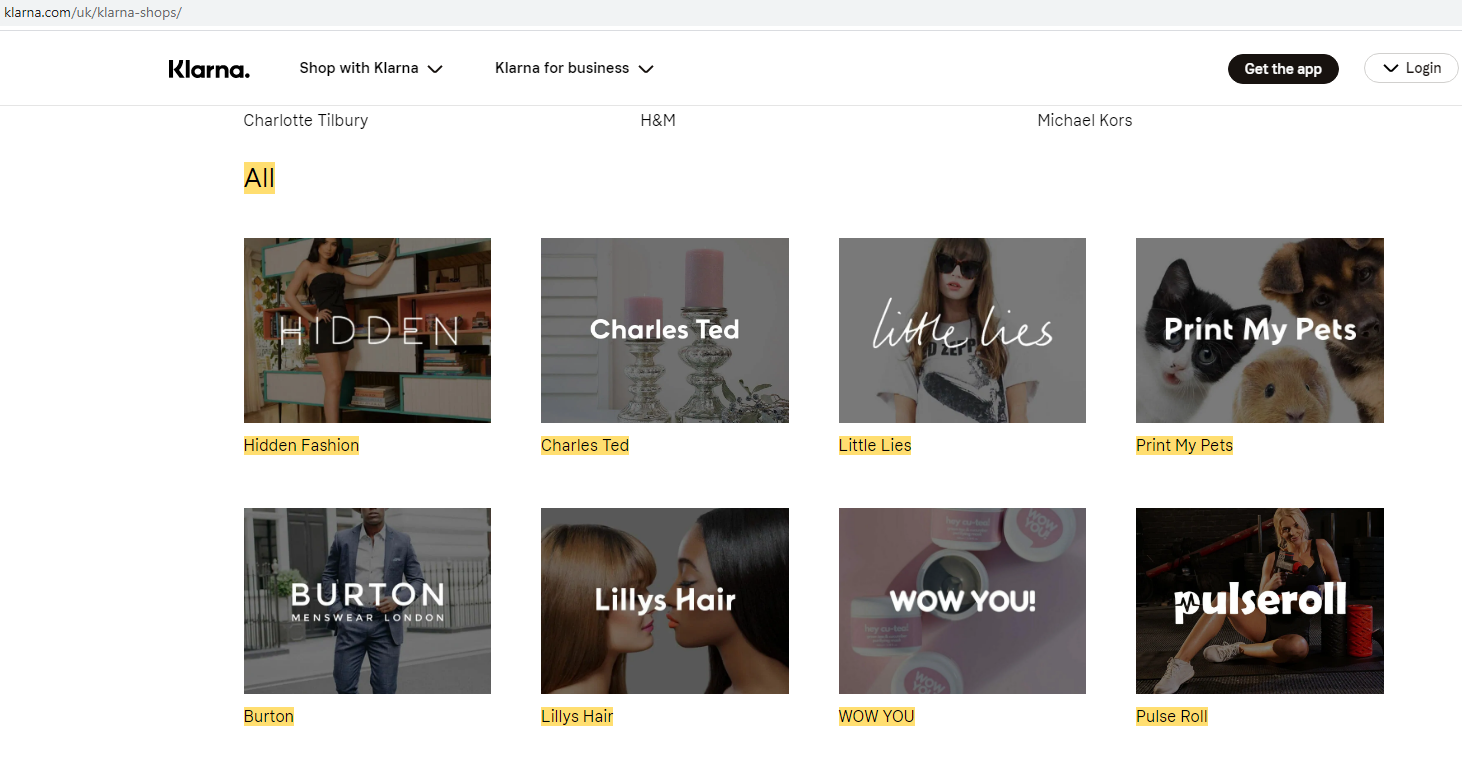Open the Print My Pets thumbnail image
This screenshot has width=1462, height=773.
click(1260, 330)
